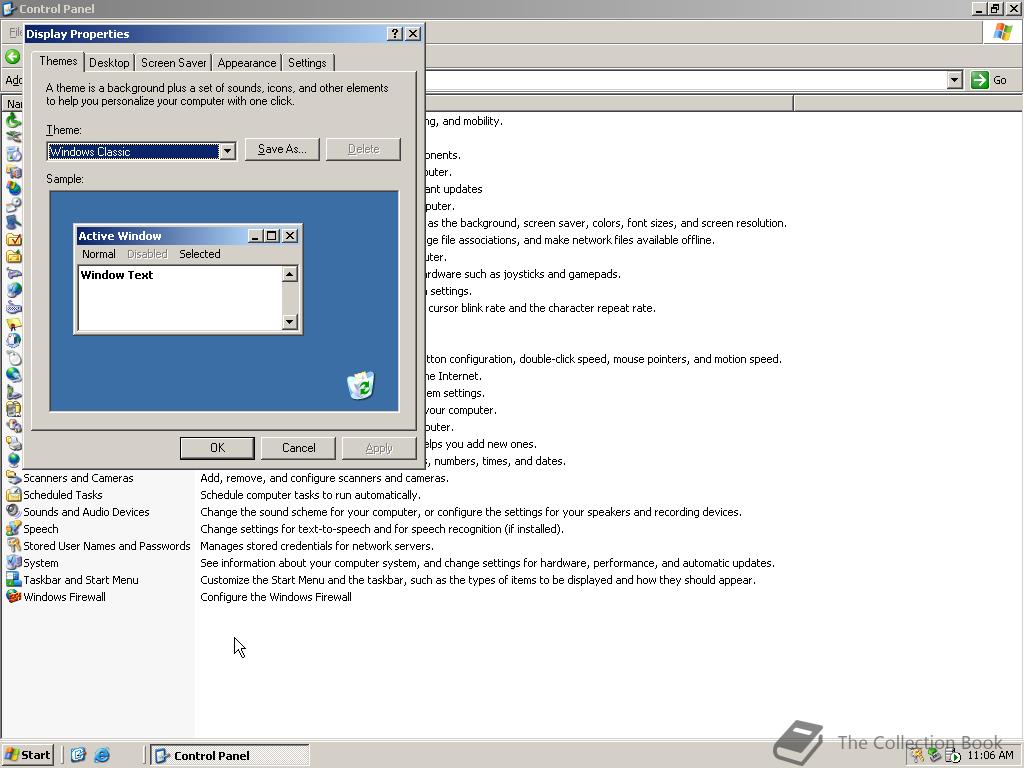Select the Scheduled Tasks name text

[63, 495]
